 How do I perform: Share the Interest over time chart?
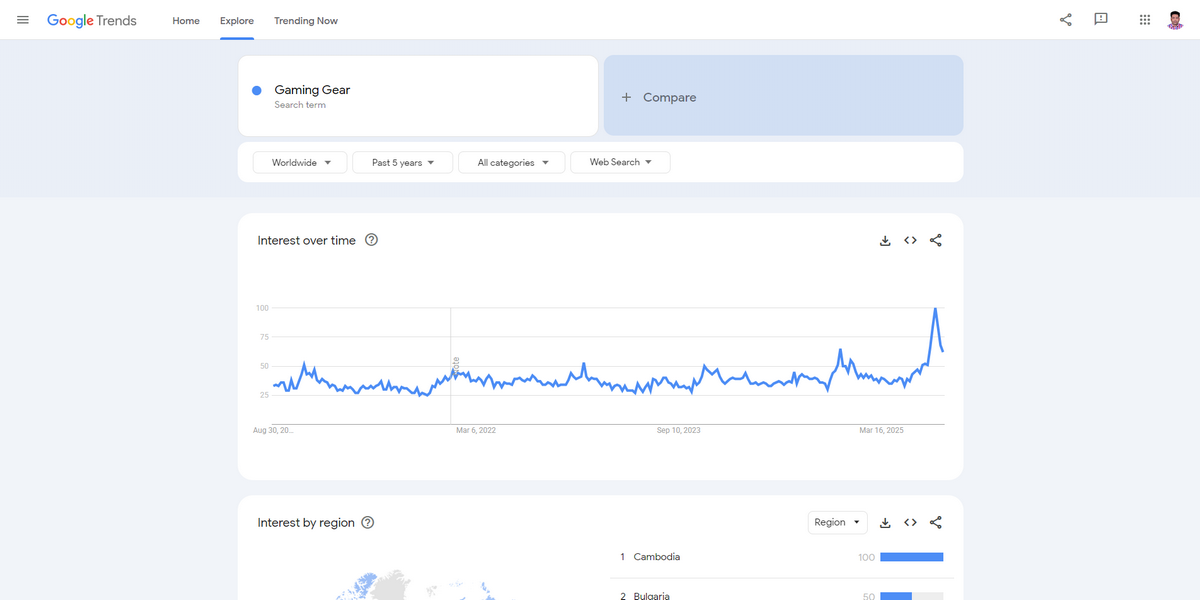936,240
